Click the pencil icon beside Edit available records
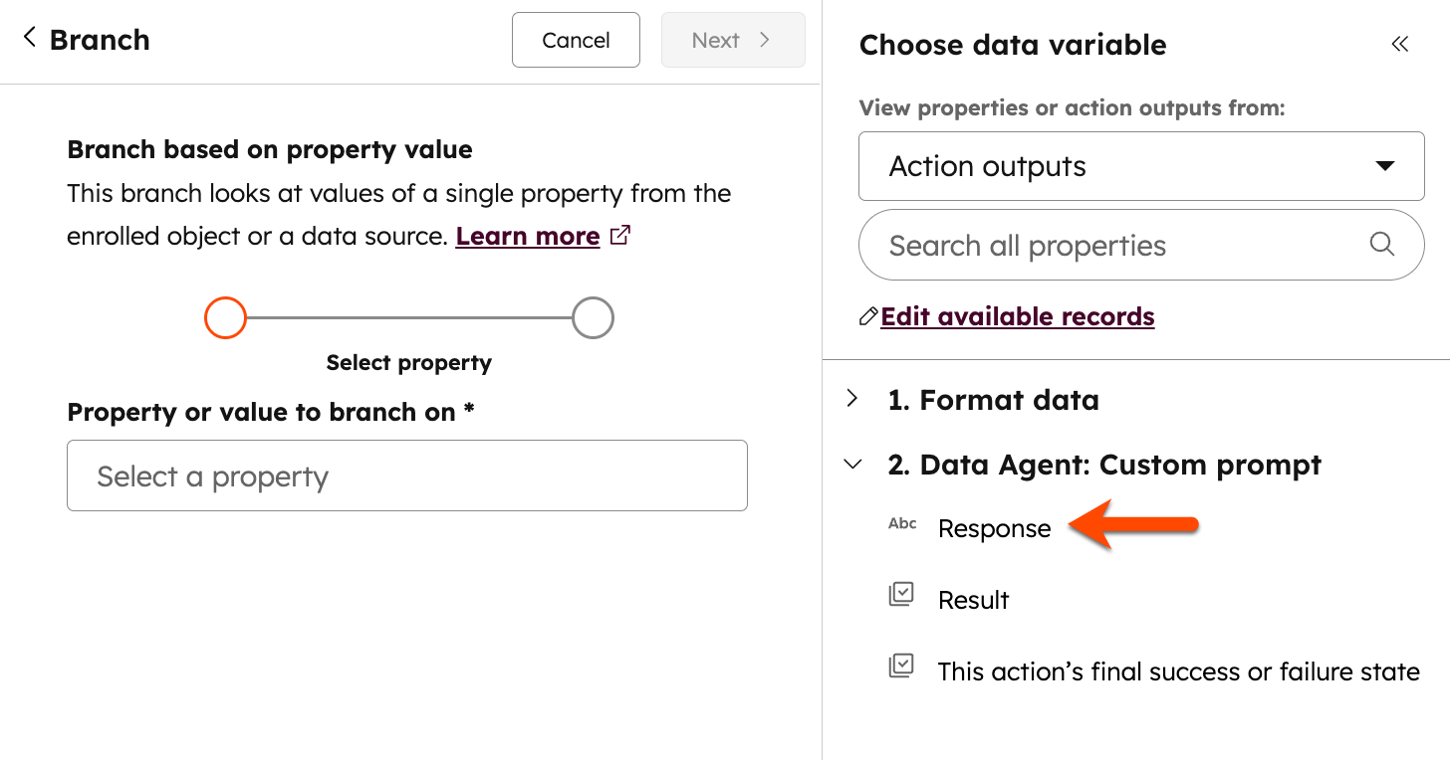 click(868, 315)
